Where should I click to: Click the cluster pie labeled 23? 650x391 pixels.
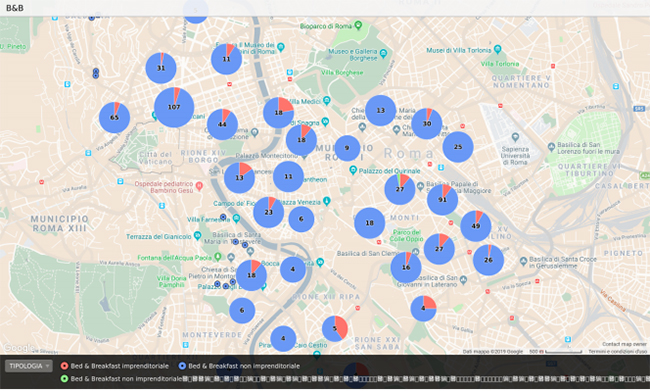[x=269, y=212]
